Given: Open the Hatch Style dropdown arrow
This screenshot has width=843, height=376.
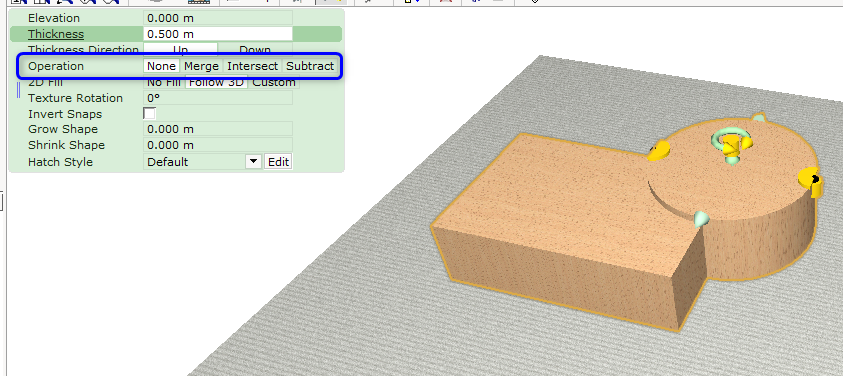Looking at the screenshot, I should click(x=254, y=162).
